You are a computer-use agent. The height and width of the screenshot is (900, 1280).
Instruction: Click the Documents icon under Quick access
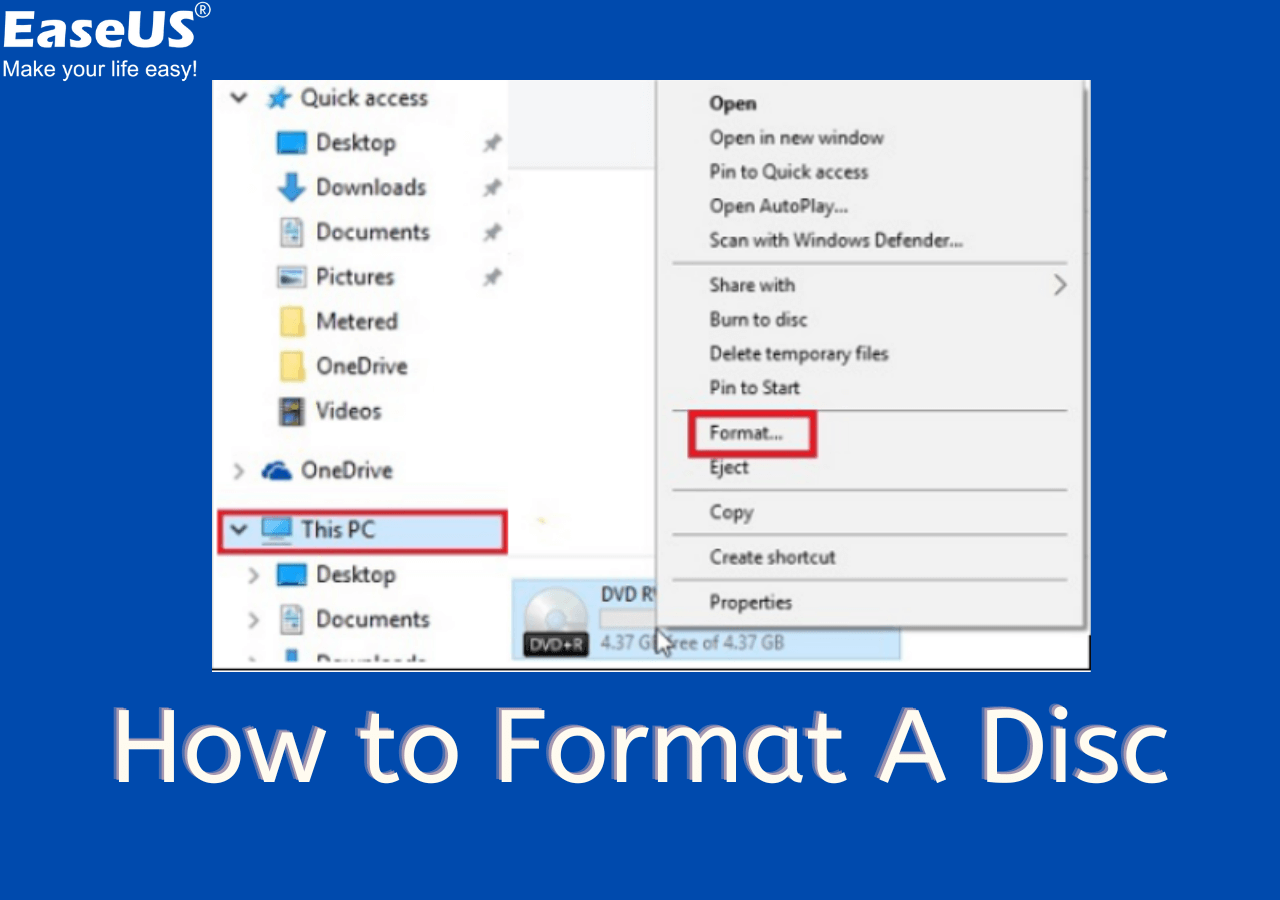click(x=291, y=232)
